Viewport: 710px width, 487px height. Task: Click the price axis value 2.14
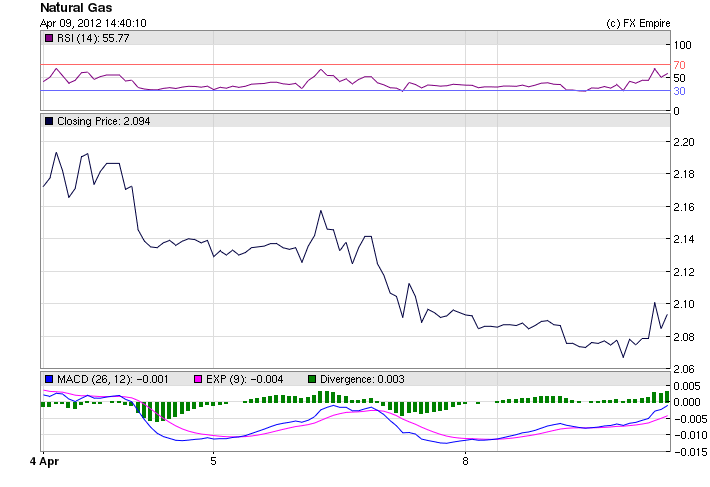(684, 239)
